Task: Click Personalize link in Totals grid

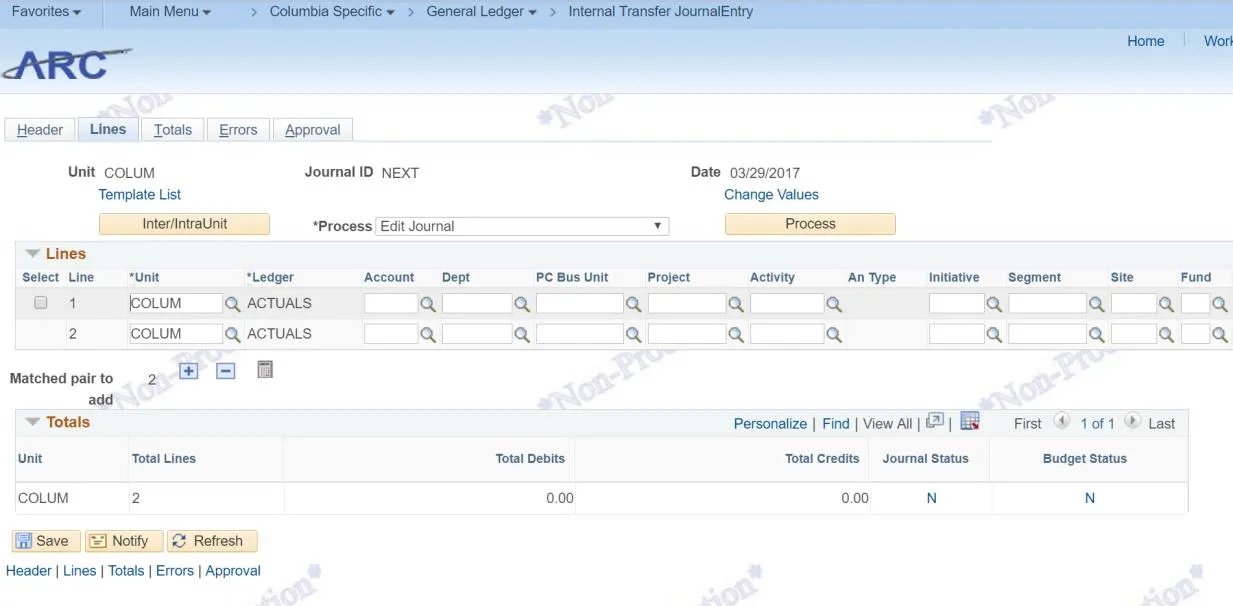Action: [770, 424]
